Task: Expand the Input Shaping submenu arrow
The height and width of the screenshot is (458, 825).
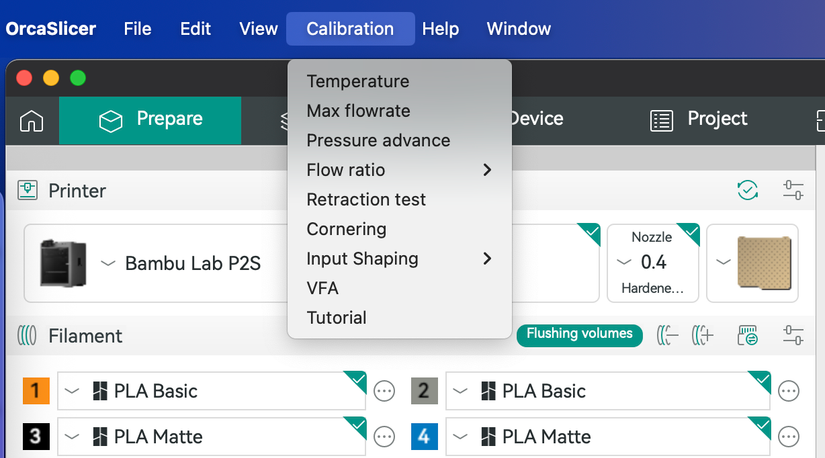Action: coord(487,258)
